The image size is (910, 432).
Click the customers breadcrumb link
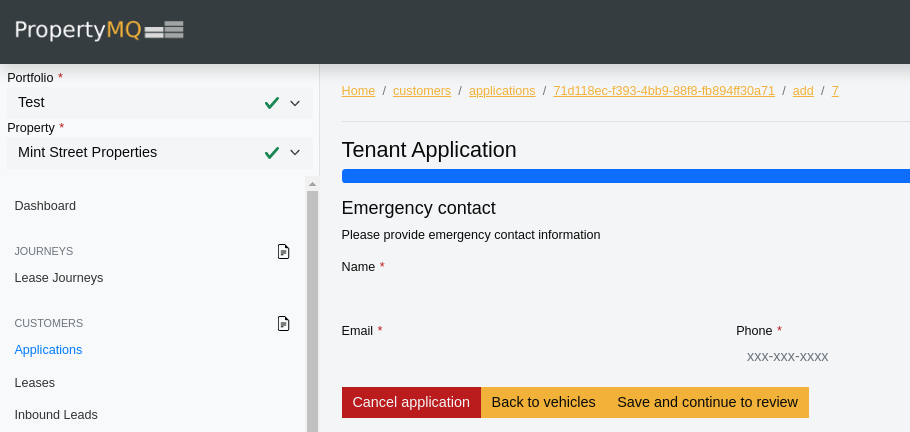pos(422,91)
